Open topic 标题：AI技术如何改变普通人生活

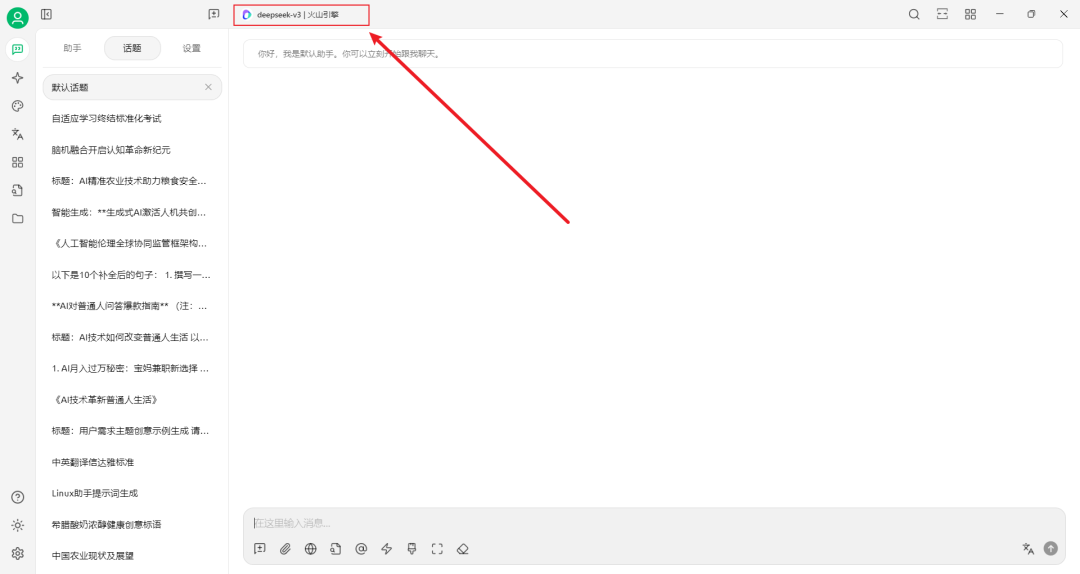click(132, 337)
